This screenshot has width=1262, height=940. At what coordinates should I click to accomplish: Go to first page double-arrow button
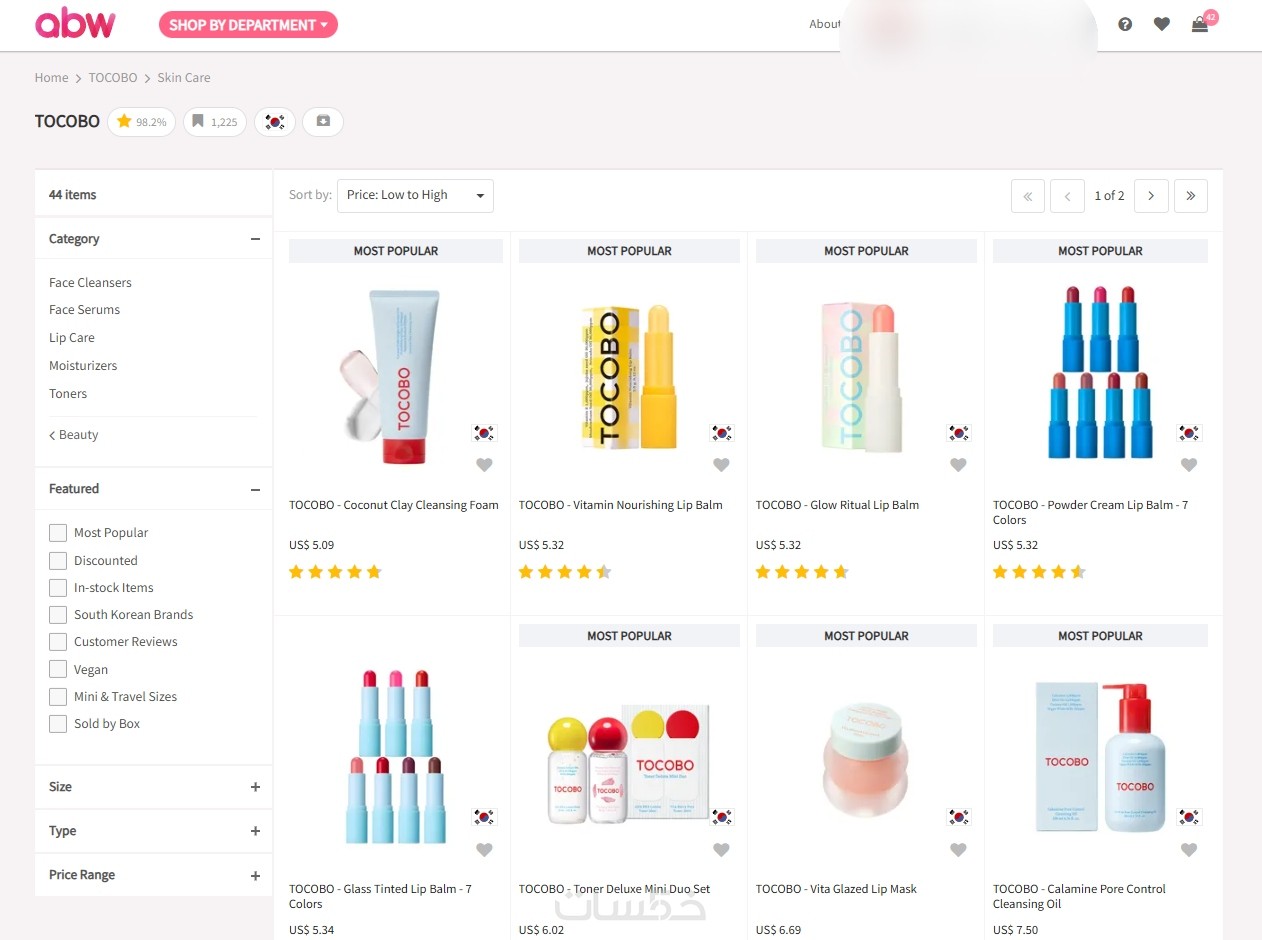tap(1028, 196)
